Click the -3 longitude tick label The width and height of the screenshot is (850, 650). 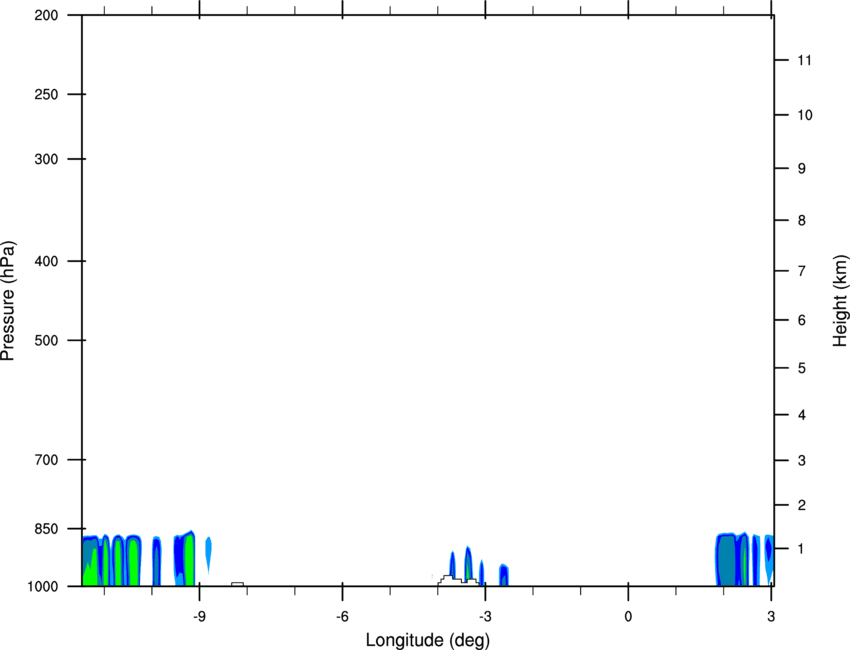pos(485,616)
